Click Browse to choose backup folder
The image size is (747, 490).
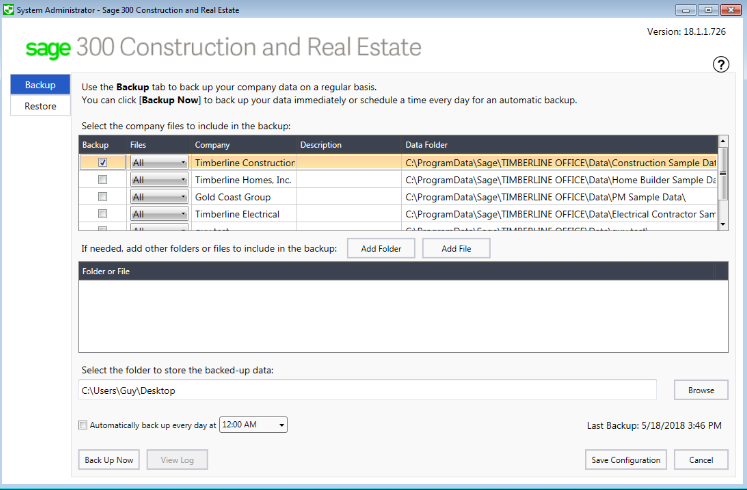pos(701,390)
